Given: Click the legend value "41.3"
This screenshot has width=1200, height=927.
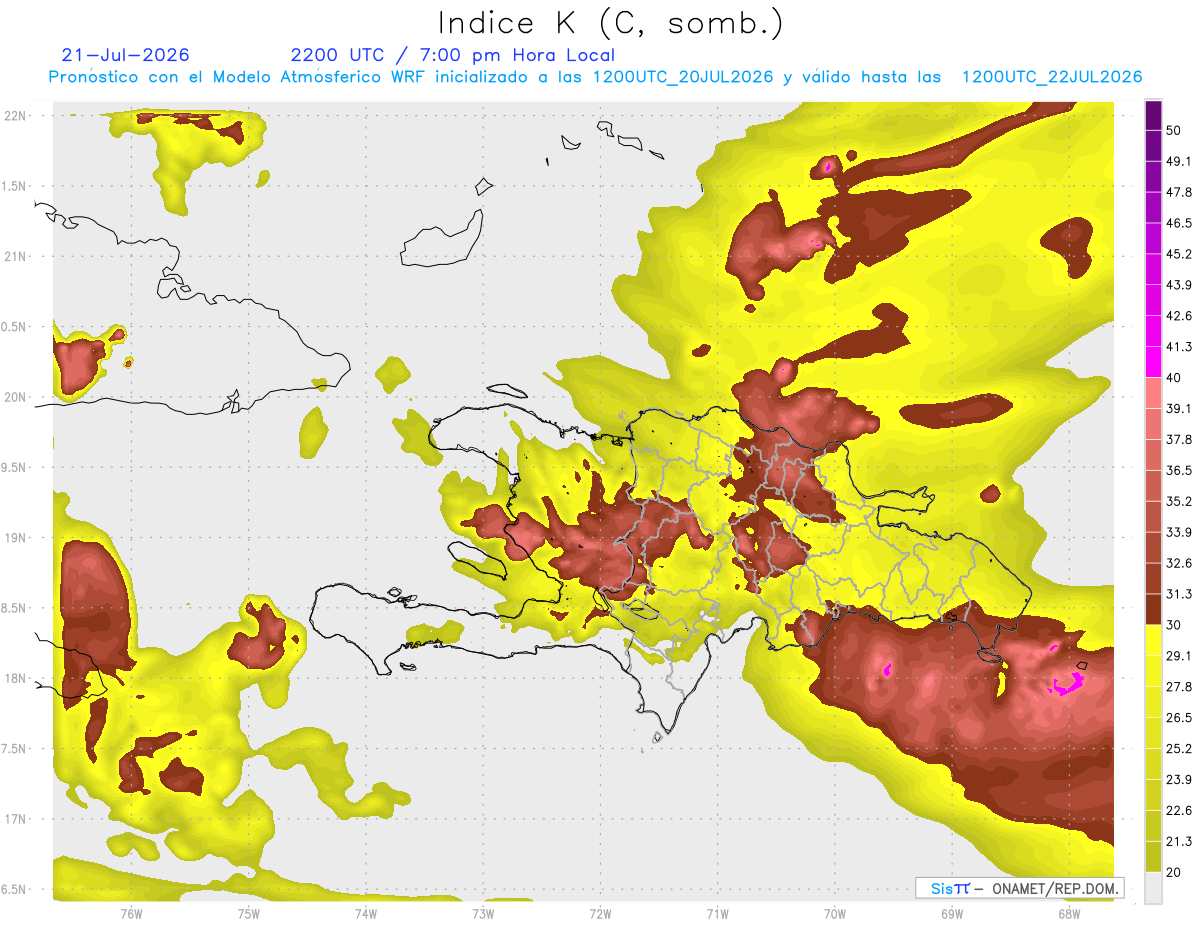Looking at the screenshot, I should click(1179, 347).
